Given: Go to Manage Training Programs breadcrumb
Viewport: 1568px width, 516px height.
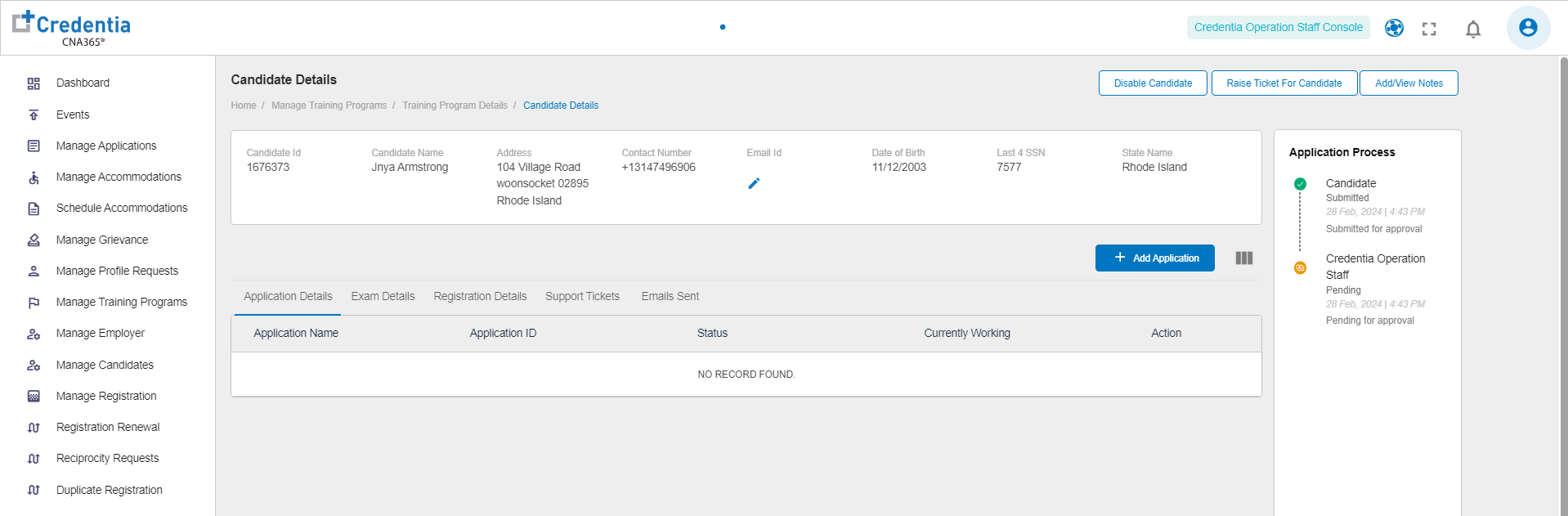Looking at the screenshot, I should [329, 105].
